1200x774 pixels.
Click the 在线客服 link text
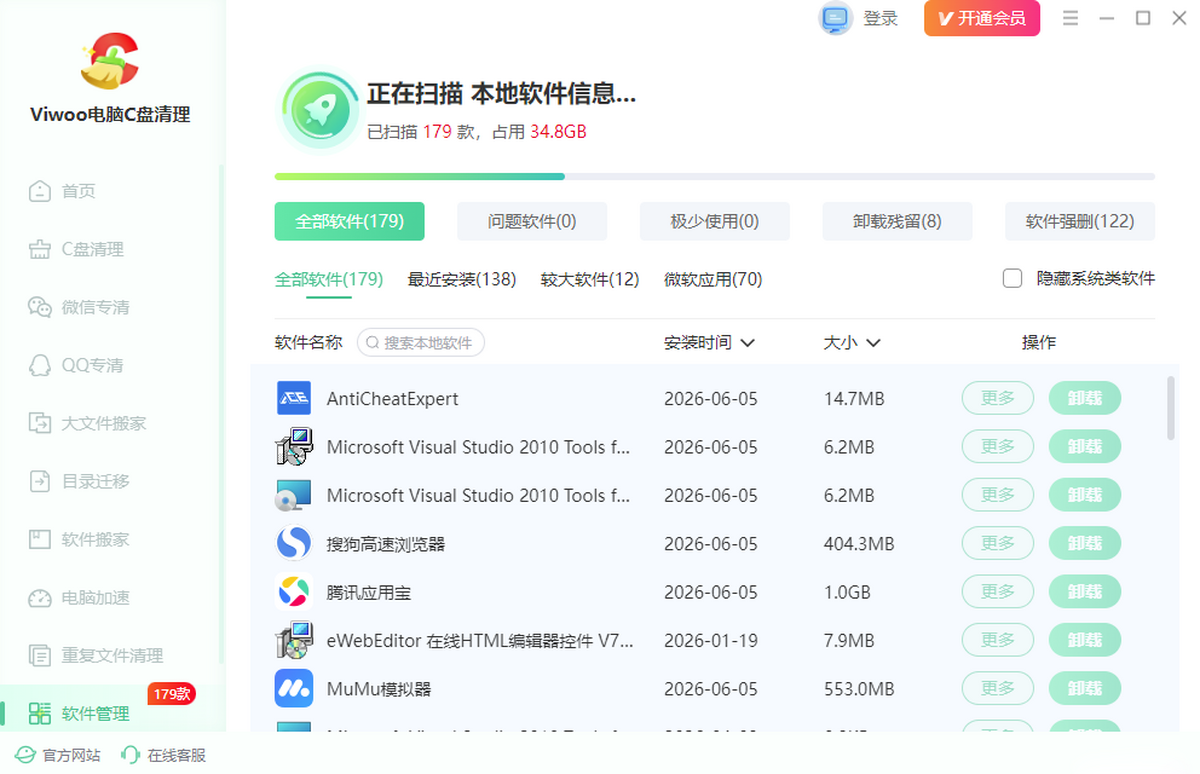tap(177, 755)
